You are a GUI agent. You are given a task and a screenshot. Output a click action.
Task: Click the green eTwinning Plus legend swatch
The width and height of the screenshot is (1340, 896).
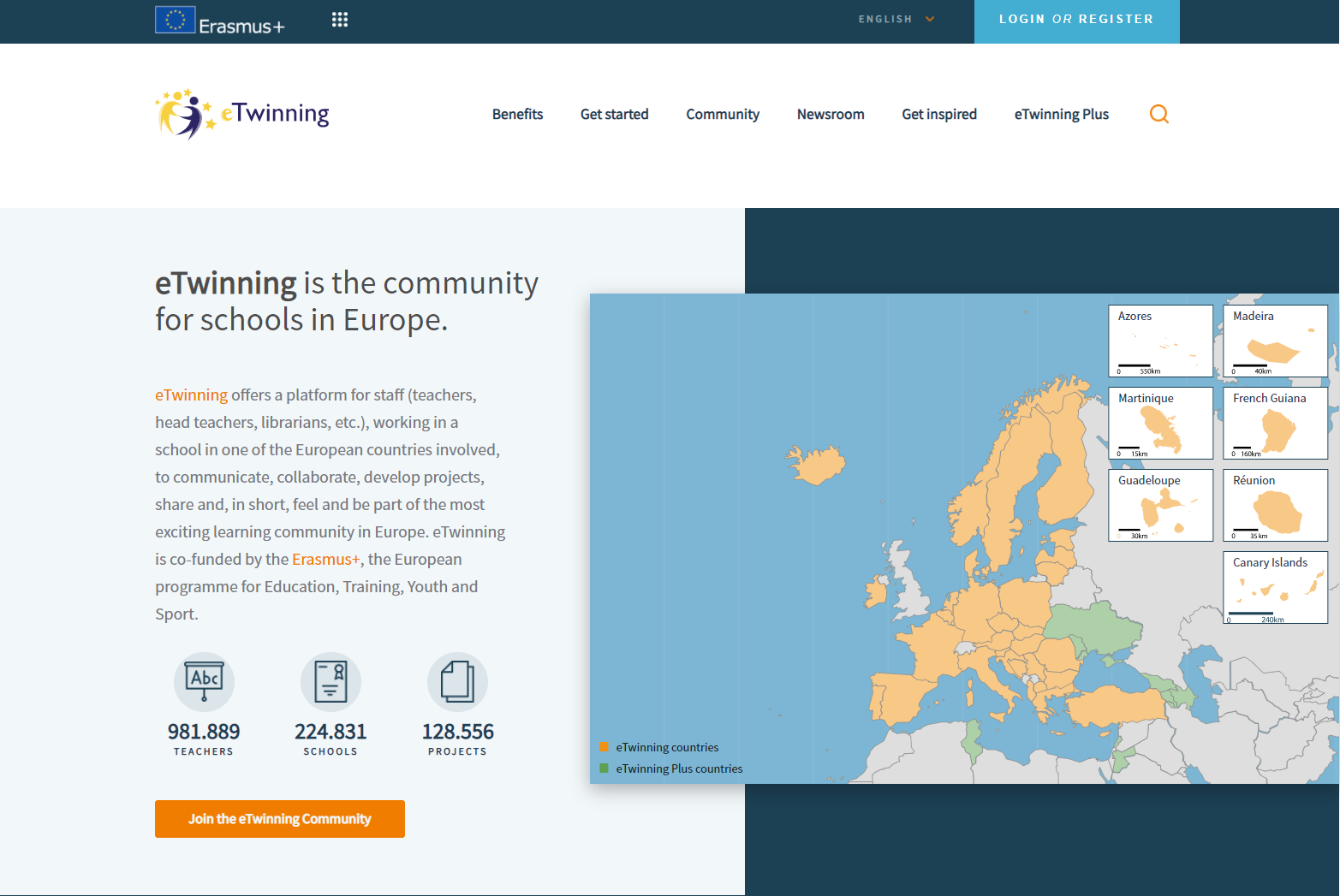[604, 768]
